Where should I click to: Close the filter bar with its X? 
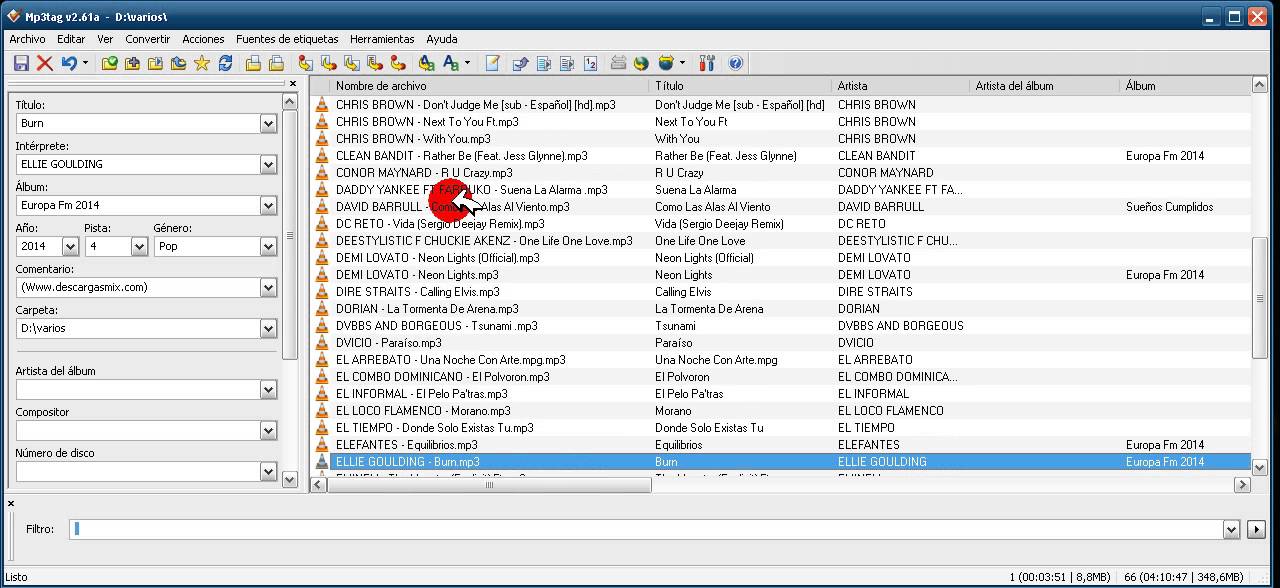point(11,504)
